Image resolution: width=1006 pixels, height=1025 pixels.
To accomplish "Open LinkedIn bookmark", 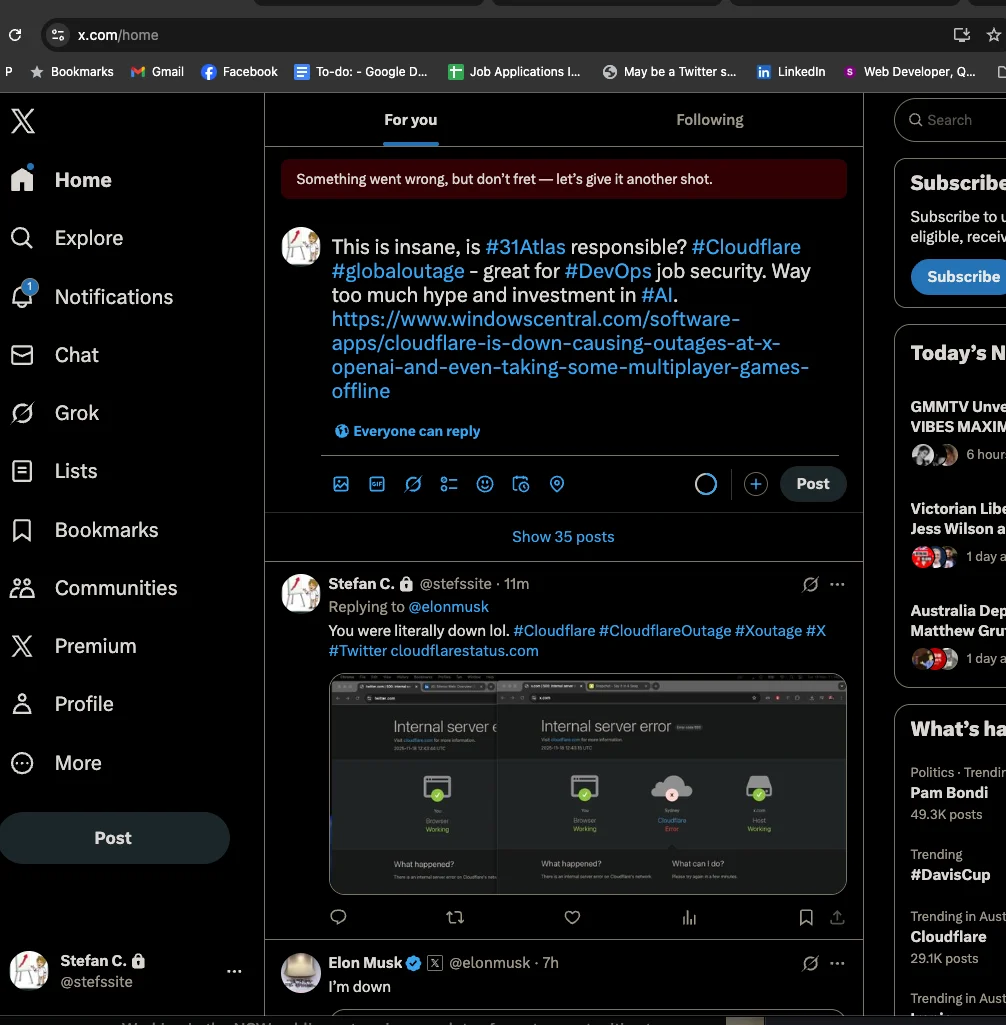I will (791, 72).
